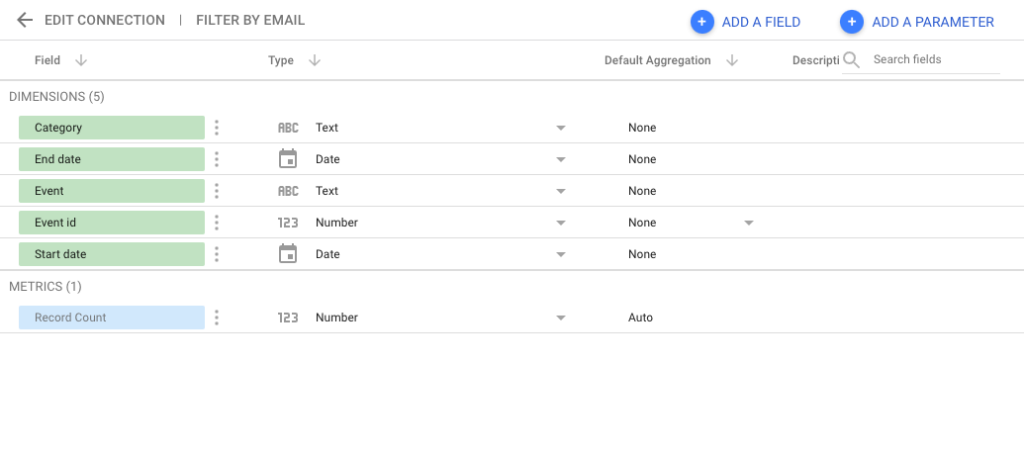The image size is (1024, 455).
Task: Click None aggregation in Start date row
Action: [642, 254]
